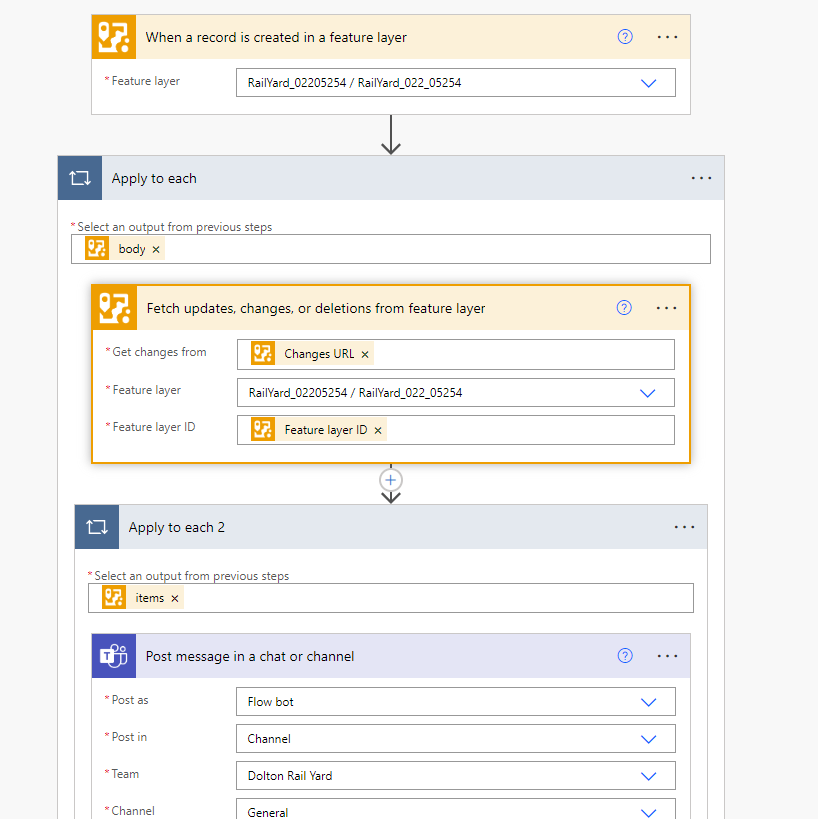Expand the Channel General dropdown

coord(648,812)
